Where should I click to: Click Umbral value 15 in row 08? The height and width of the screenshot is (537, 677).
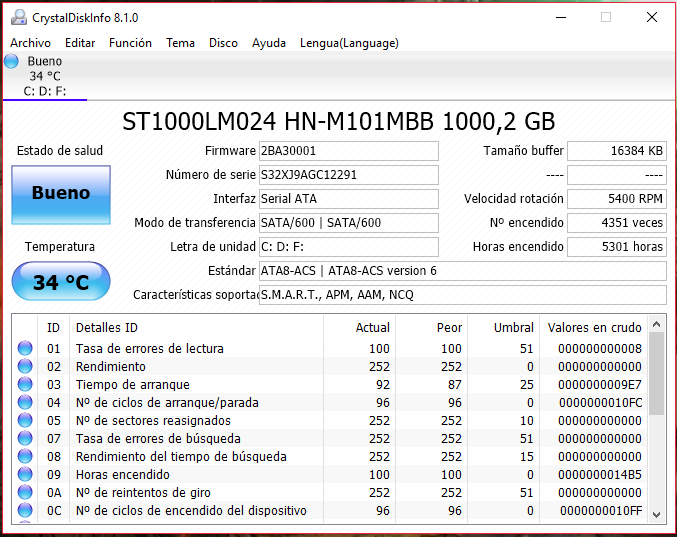pos(527,456)
